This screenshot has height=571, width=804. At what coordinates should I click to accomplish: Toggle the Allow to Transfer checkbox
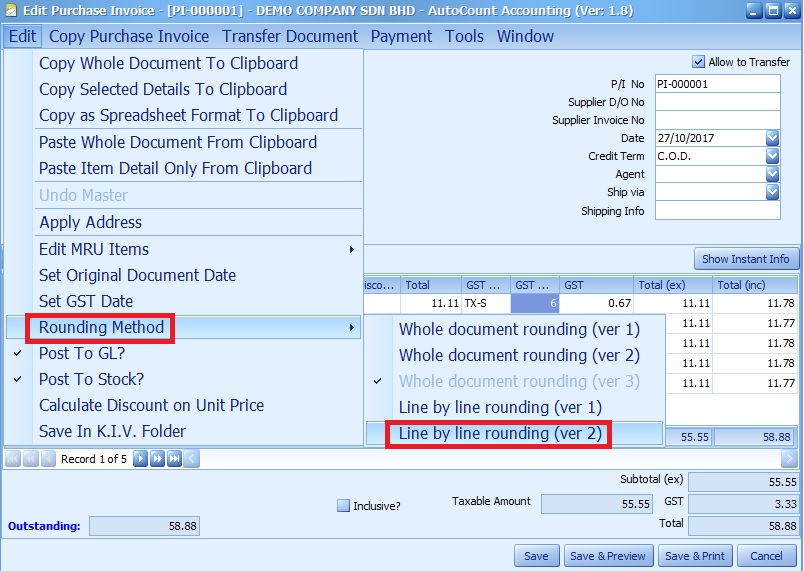tap(699, 62)
